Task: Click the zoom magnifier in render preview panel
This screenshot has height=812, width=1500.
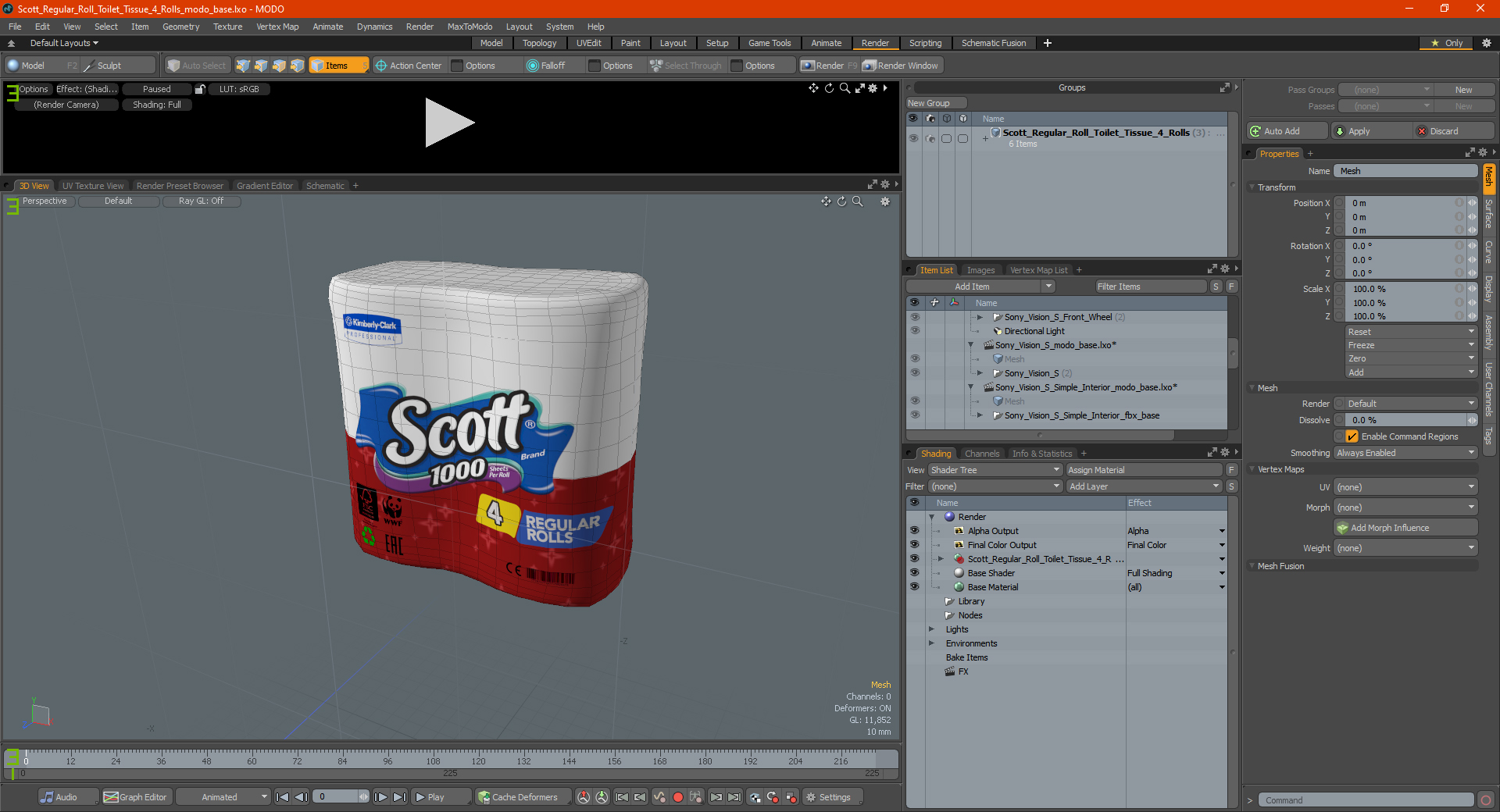Action: [x=845, y=88]
